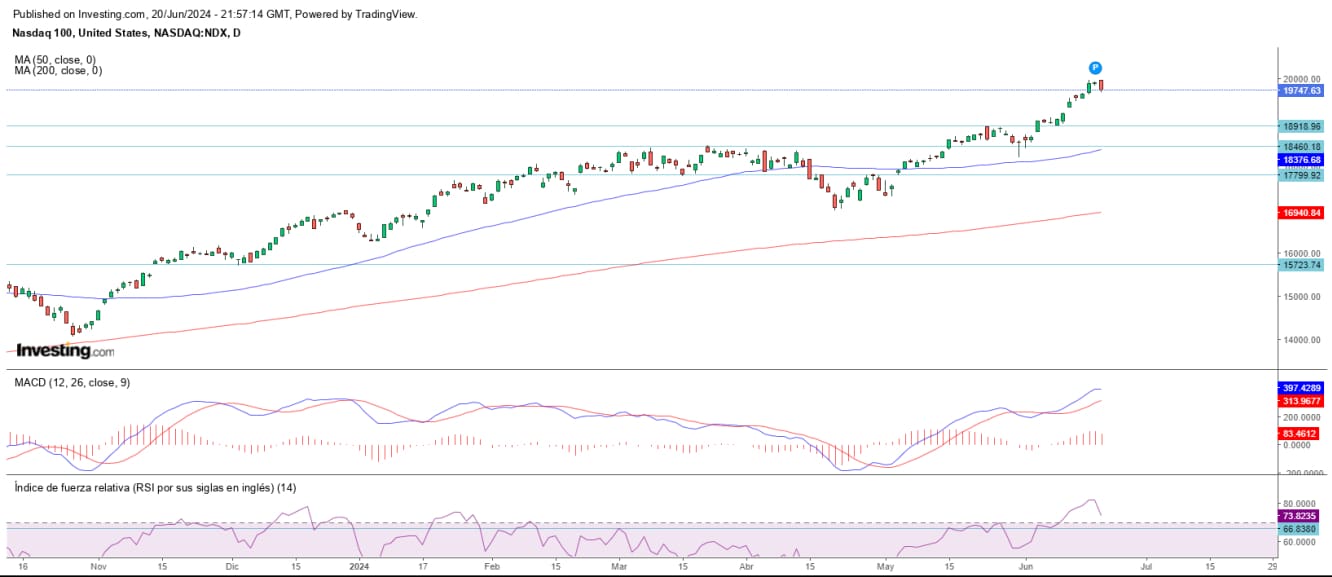Select the MA (200, close, 0) indicator label
This screenshot has width=1332, height=577.
58,71
